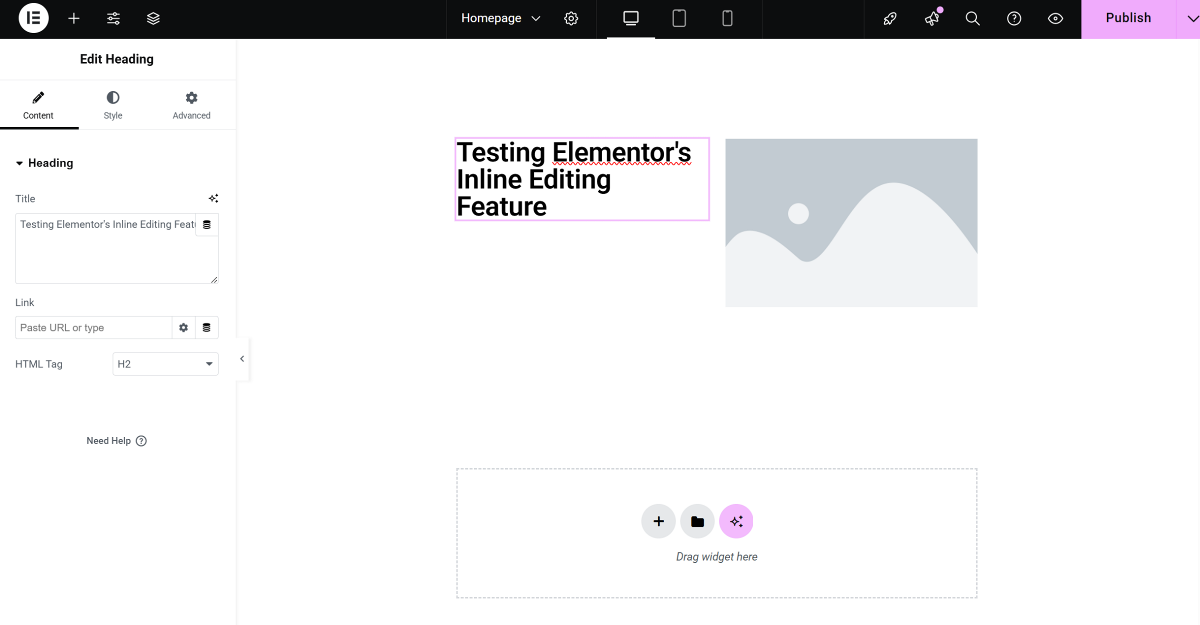Screen dimensions: 1200x625
Task: Click the Elementor logo icon
Action: pos(33,18)
